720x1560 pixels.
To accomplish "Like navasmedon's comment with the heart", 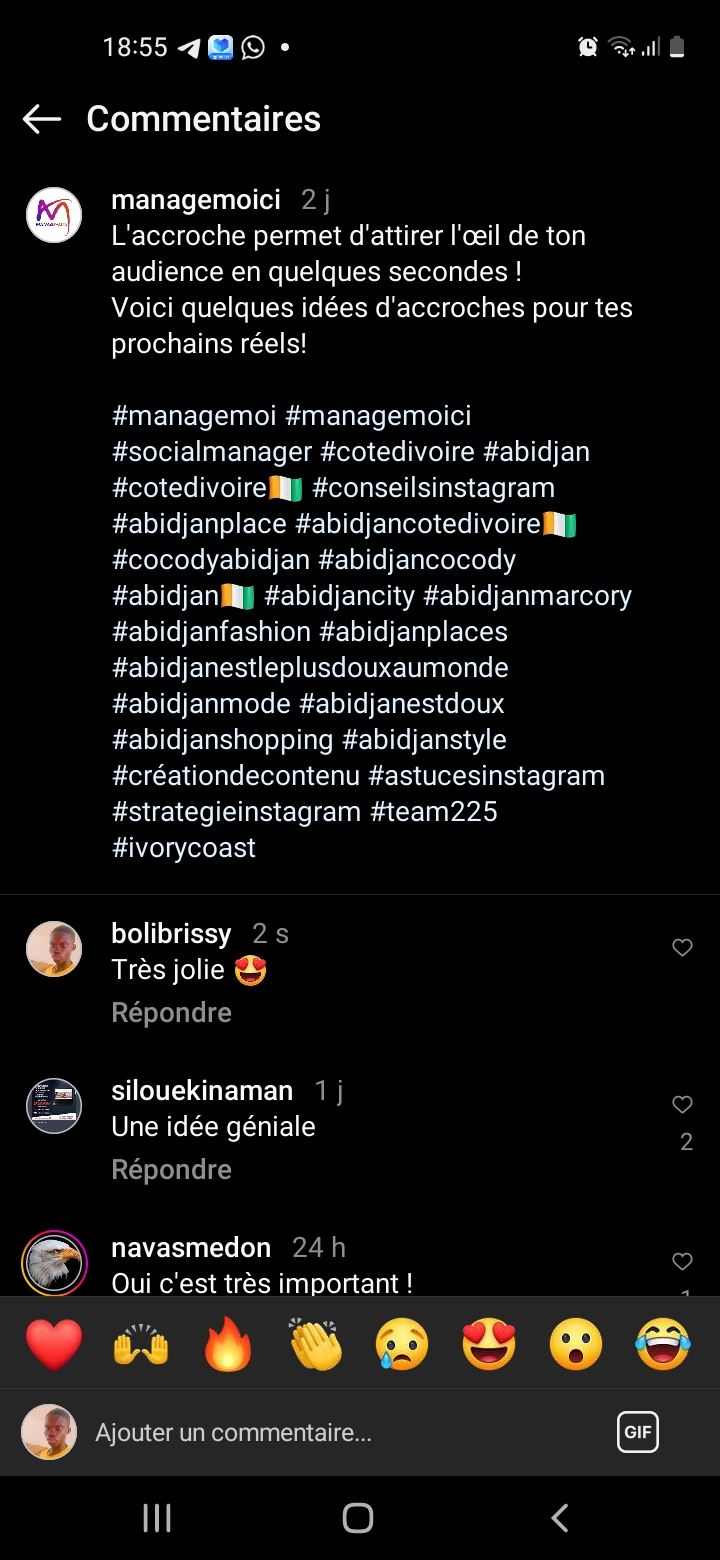I will [x=682, y=1261].
